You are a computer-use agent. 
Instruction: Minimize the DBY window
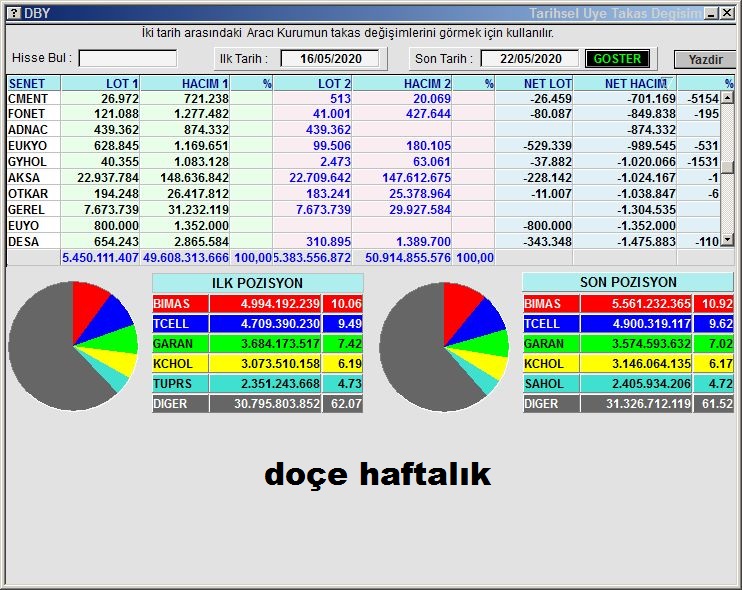[x=711, y=13]
